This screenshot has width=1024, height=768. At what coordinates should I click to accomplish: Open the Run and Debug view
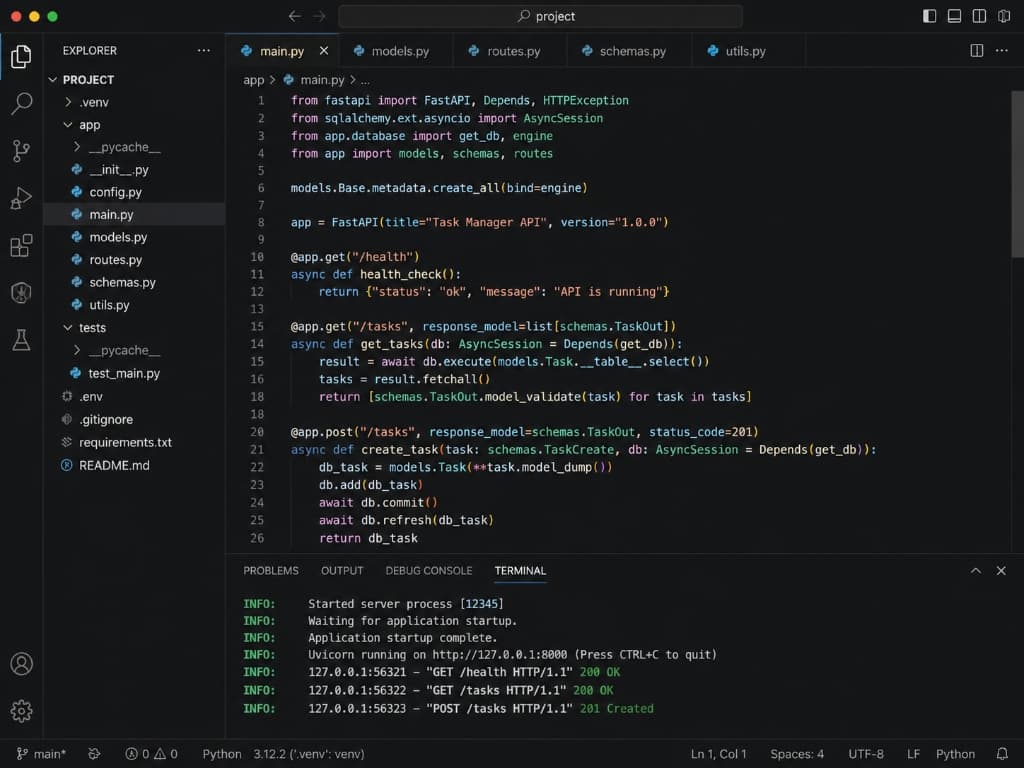tap(21, 198)
